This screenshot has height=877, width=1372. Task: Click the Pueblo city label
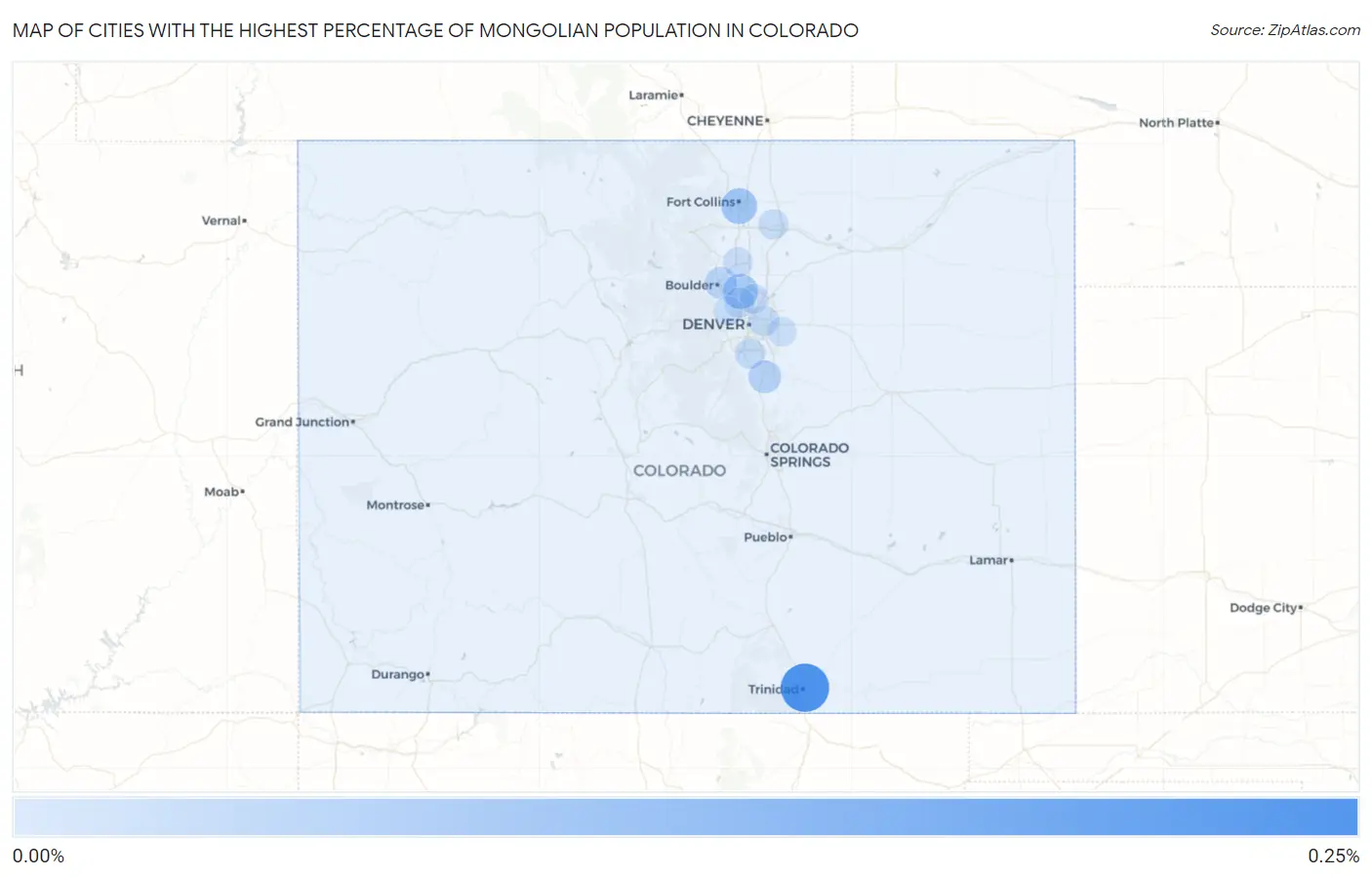pos(765,537)
